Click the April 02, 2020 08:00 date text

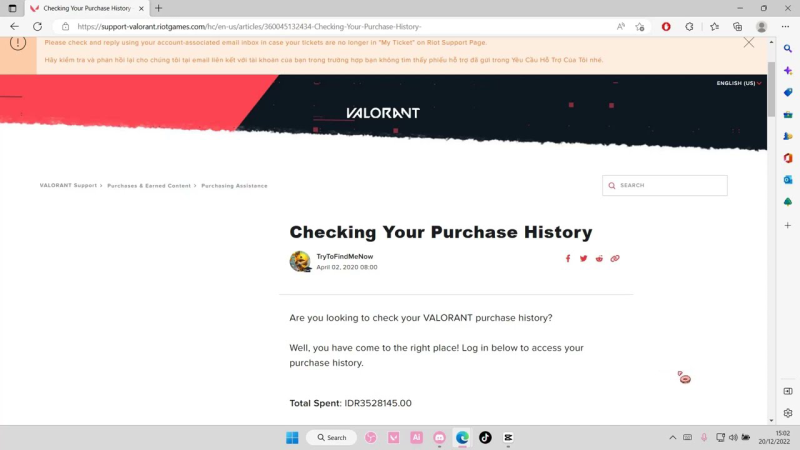click(x=347, y=267)
